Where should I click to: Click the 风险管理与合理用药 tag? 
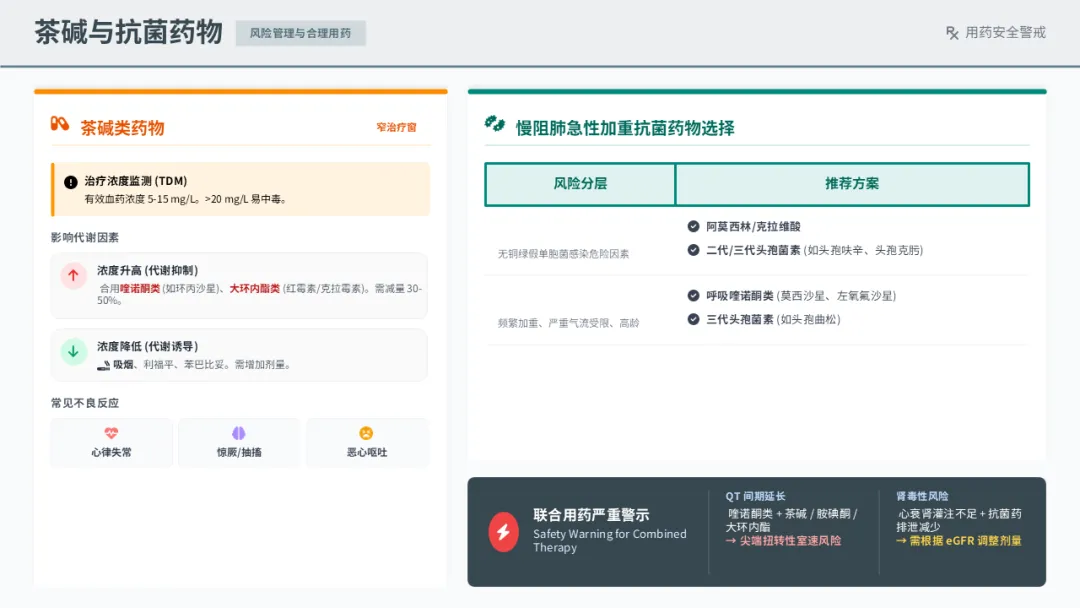point(300,33)
